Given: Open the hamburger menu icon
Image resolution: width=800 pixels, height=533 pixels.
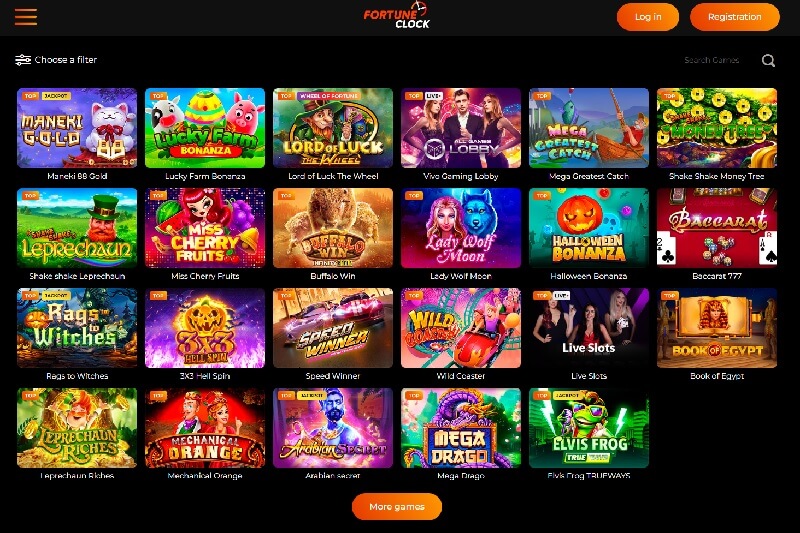Looking at the screenshot, I should [x=26, y=17].
